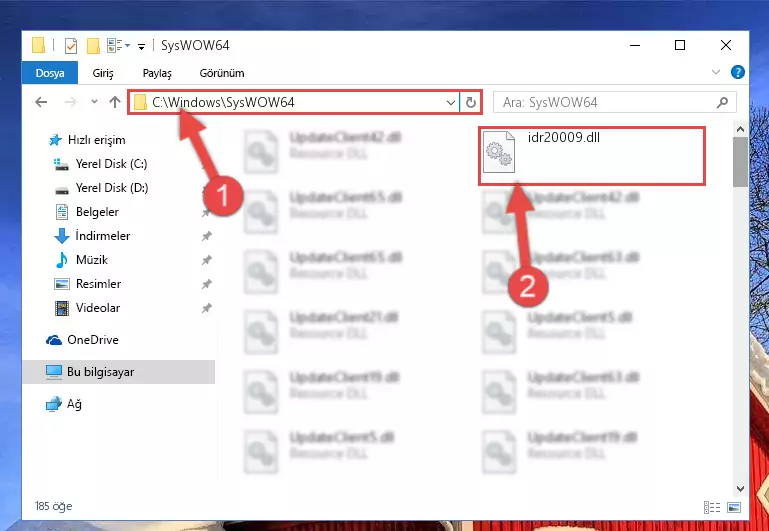
Task: Click the Yerel Disk (D:) drive icon
Action: 61,189
